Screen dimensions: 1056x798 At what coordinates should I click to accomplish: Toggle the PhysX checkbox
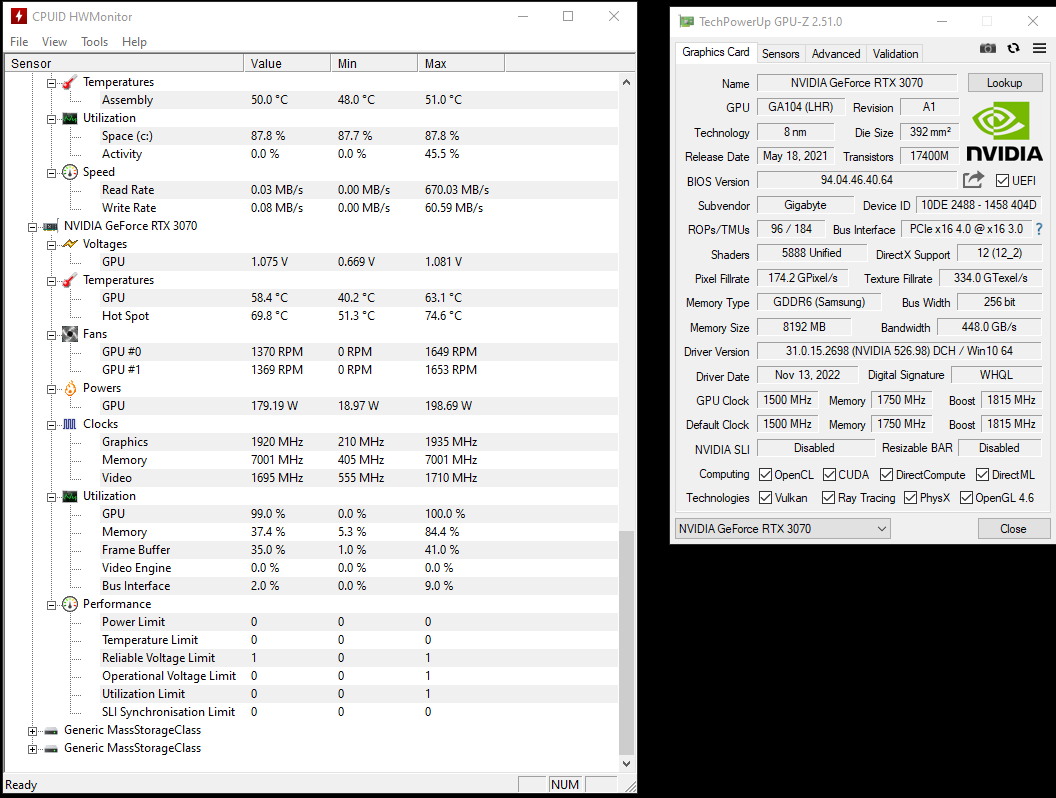911,498
